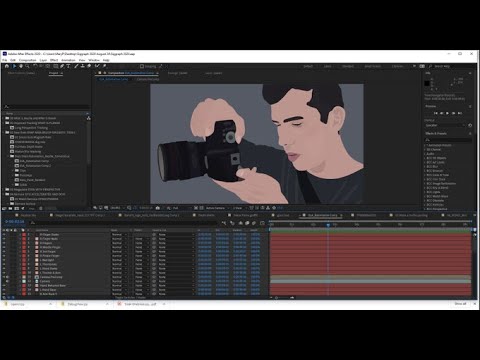The height and width of the screenshot is (360, 480).
Task: Select the Hand tool
Action: coord(21,66)
